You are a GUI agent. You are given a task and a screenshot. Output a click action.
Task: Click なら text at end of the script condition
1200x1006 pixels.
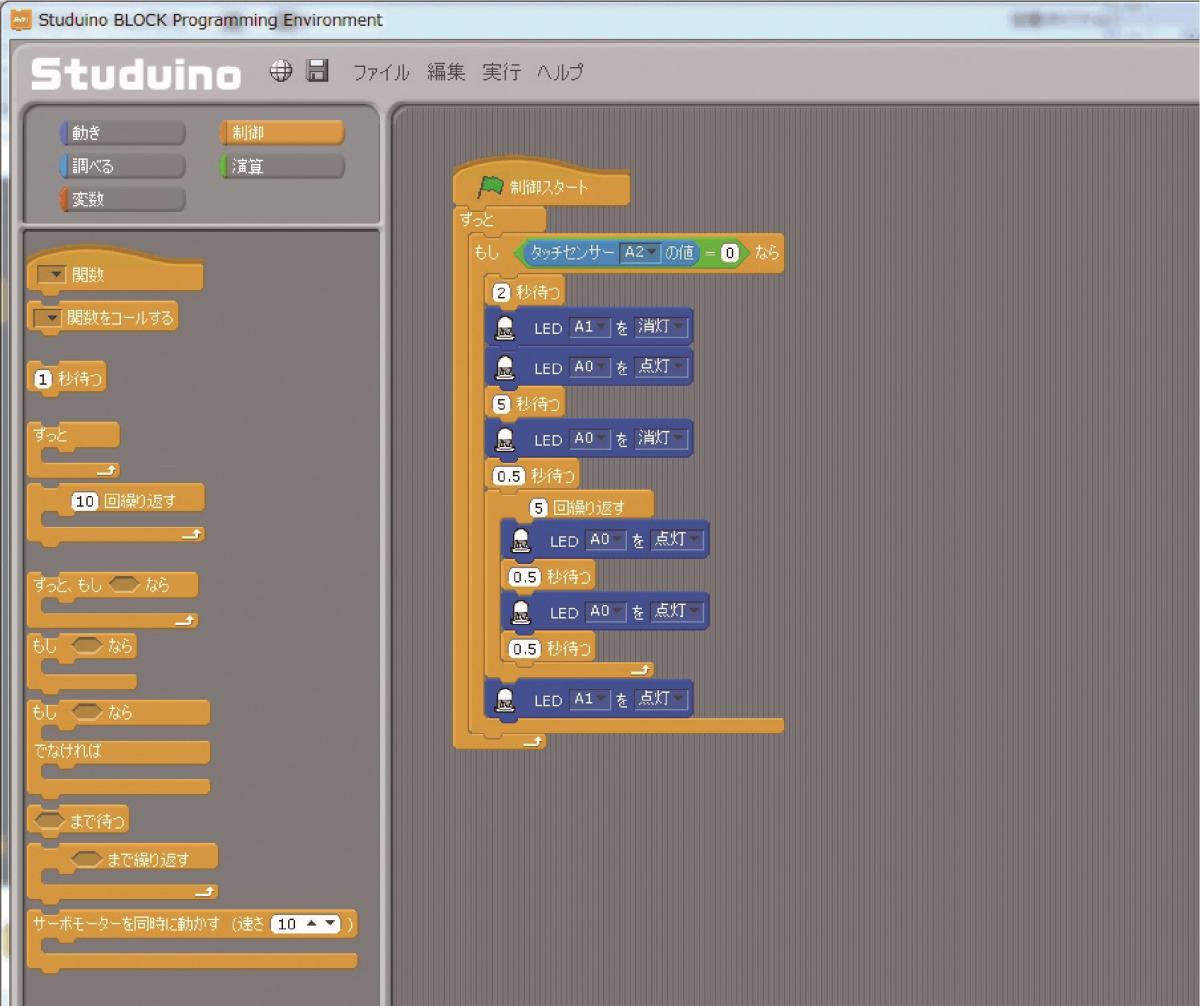pos(766,254)
